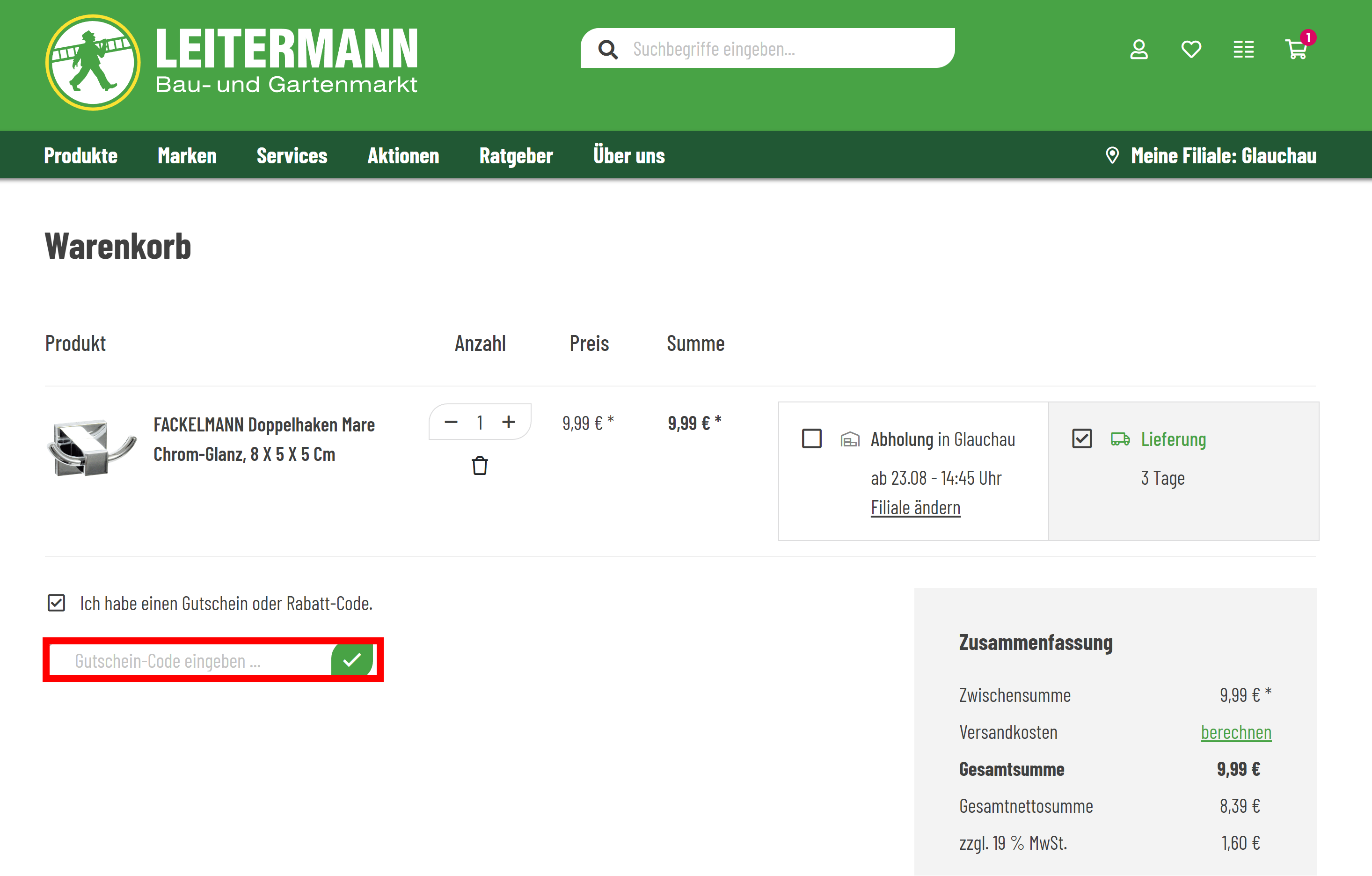The image size is (1372, 876).
Task: Open the shopping cart icon
Action: pyautogui.click(x=1296, y=50)
